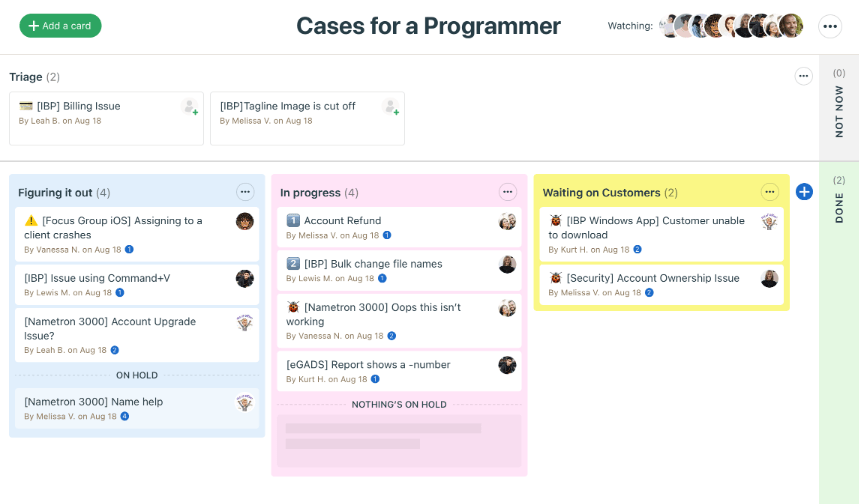Click the assign-person icon on Tagline Image card
The image size is (859, 504).
[390, 107]
